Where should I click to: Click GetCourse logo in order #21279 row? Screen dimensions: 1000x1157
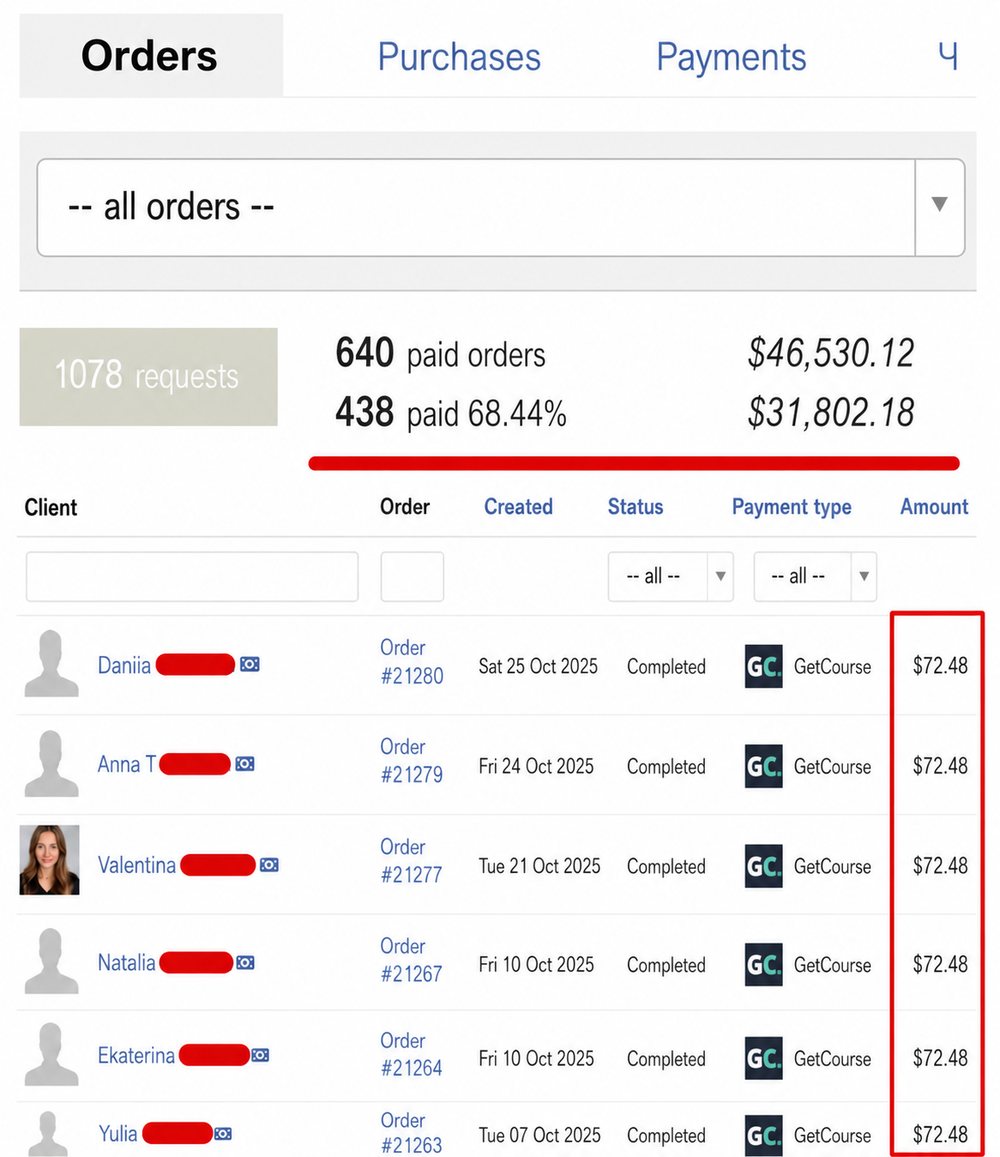[x=764, y=767]
